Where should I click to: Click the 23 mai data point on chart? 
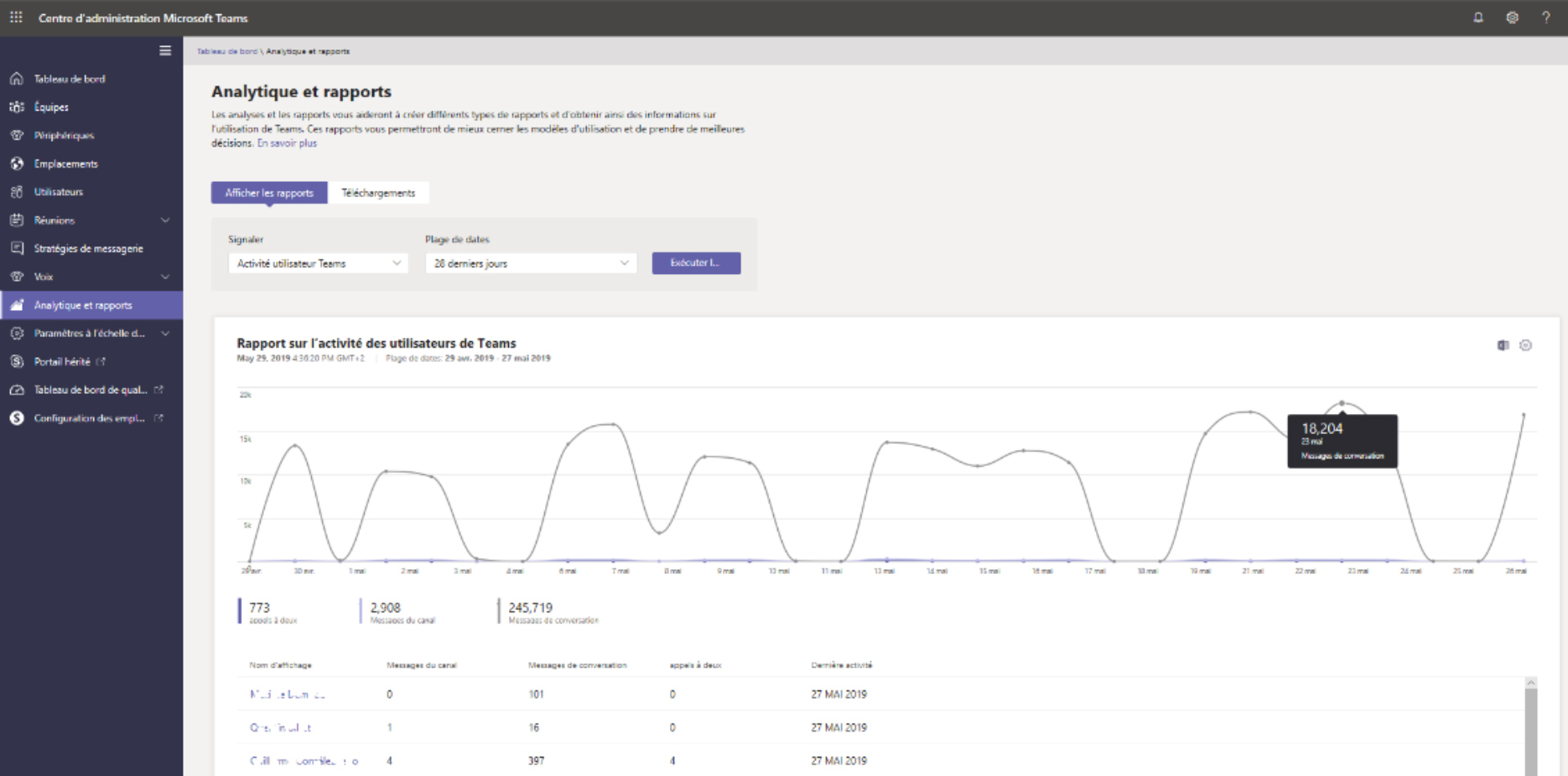pyautogui.click(x=1342, y=404)
